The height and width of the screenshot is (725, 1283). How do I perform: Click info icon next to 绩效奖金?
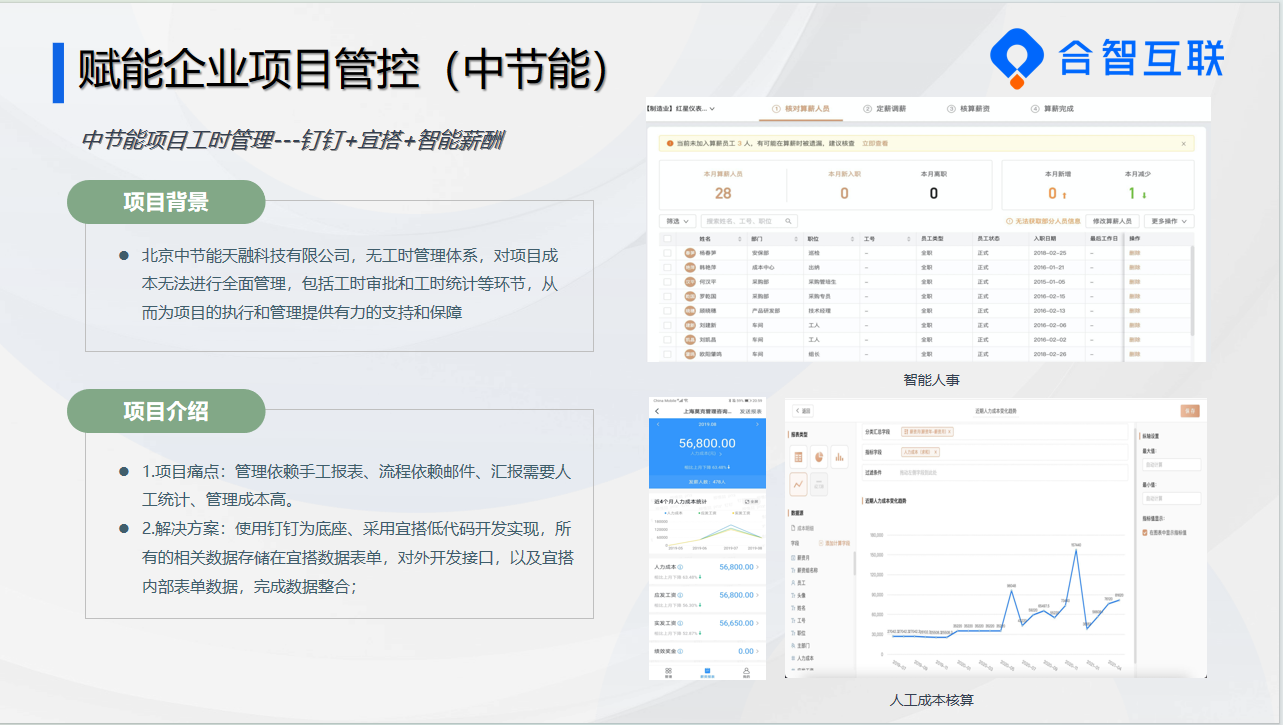click(x=681, y=651)
